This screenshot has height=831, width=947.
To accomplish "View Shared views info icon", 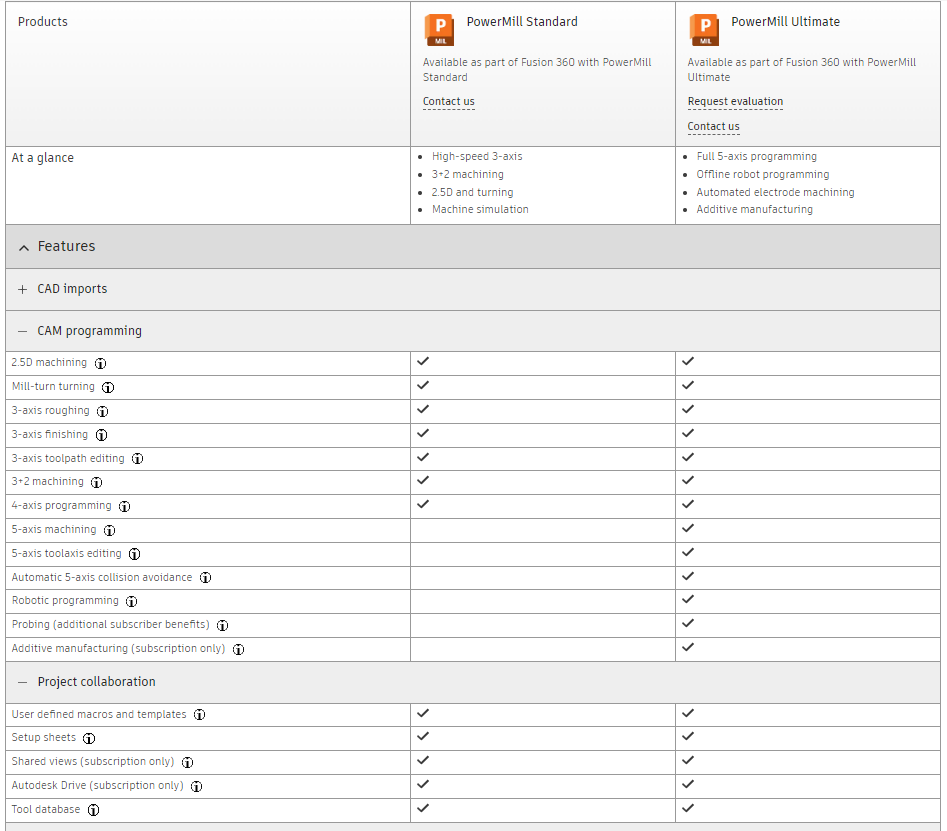I will pos(187,762).
